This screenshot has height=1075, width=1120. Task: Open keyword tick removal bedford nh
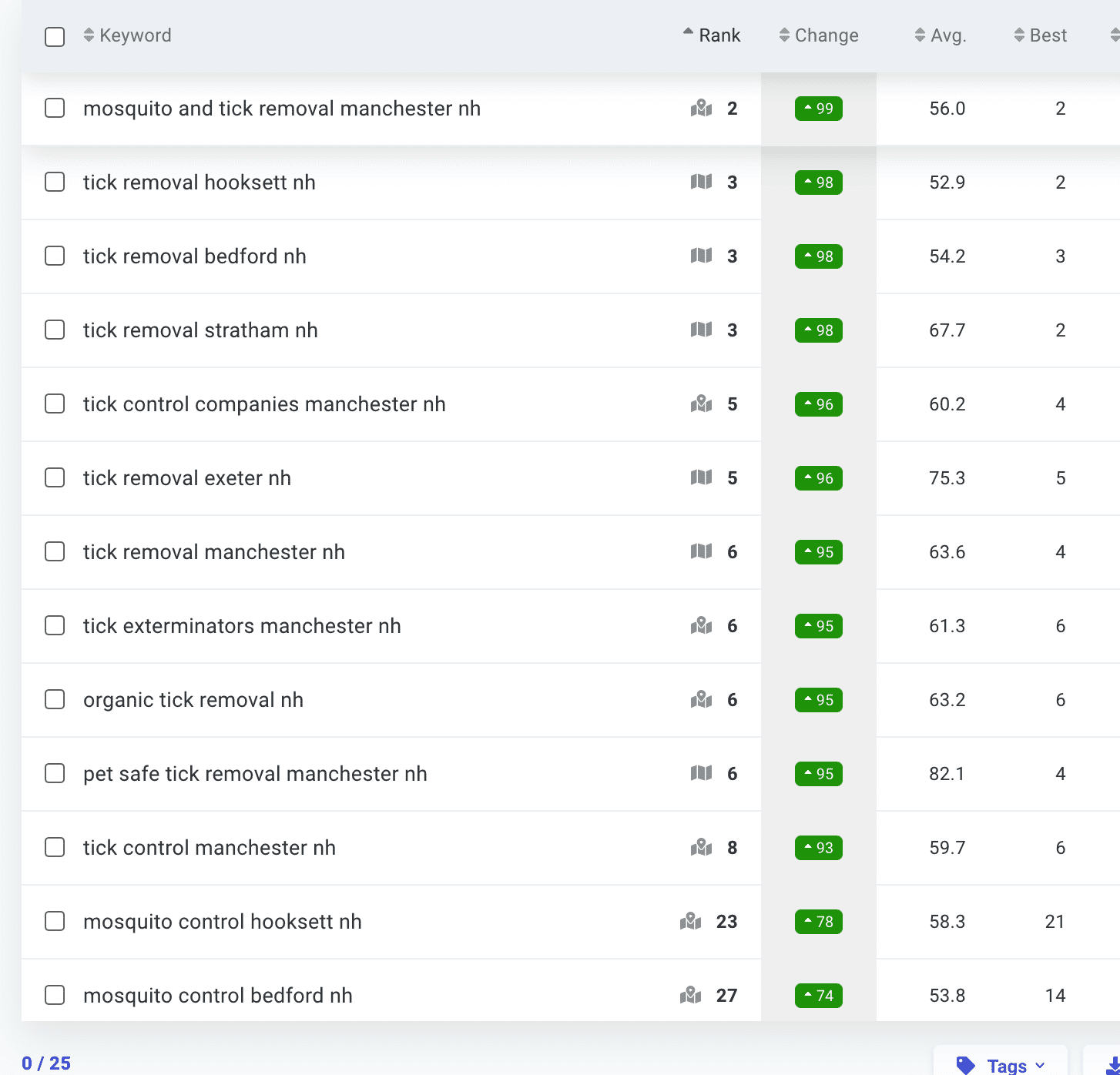point(195,256)
